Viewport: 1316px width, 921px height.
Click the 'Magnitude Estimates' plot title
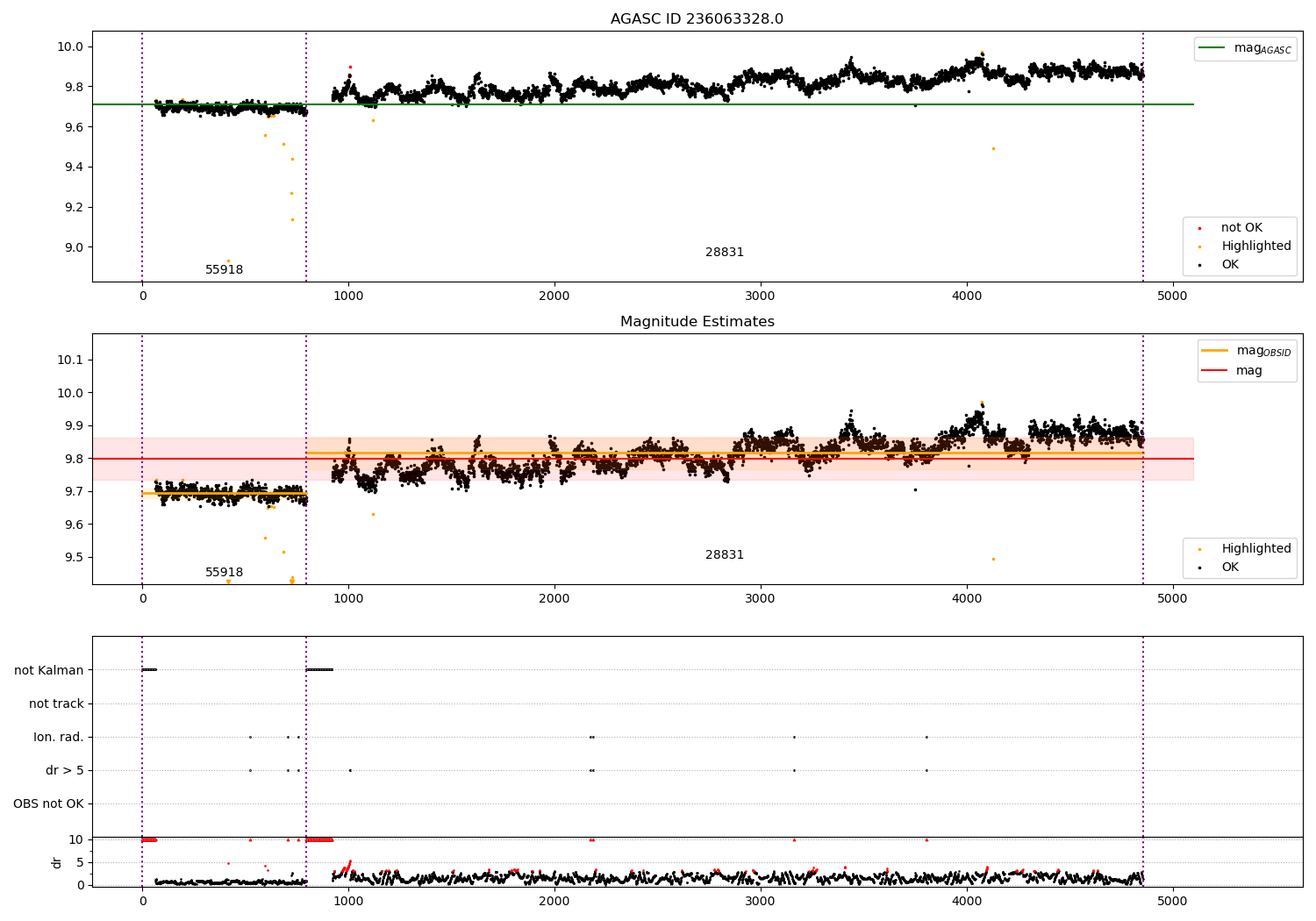[x=697, y=322]
